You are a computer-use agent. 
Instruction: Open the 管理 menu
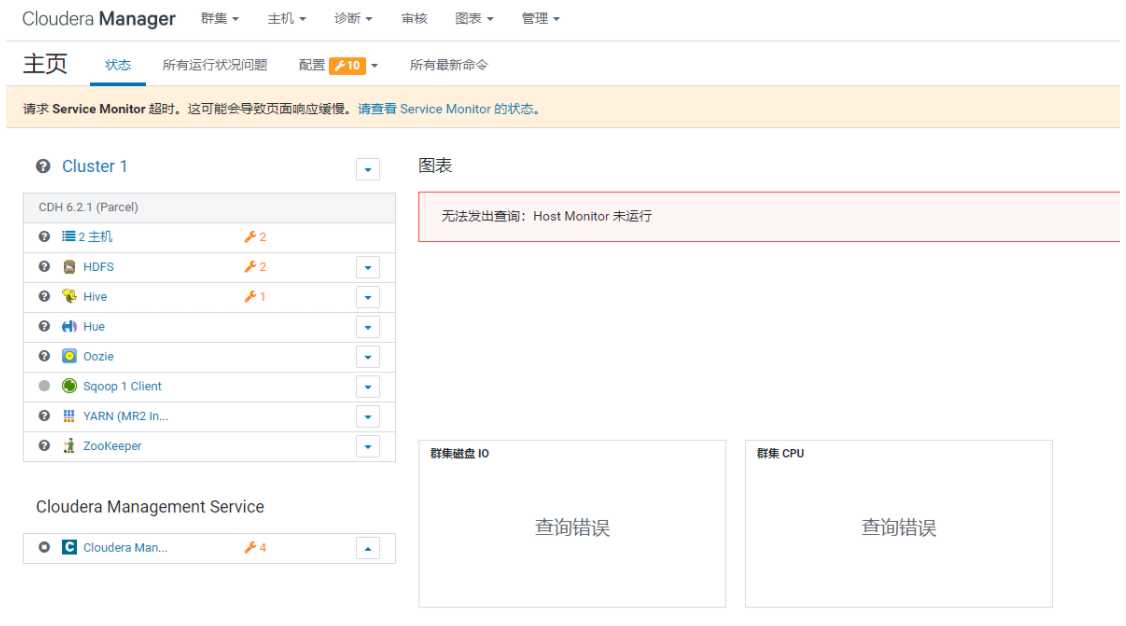tap(540, 19)
